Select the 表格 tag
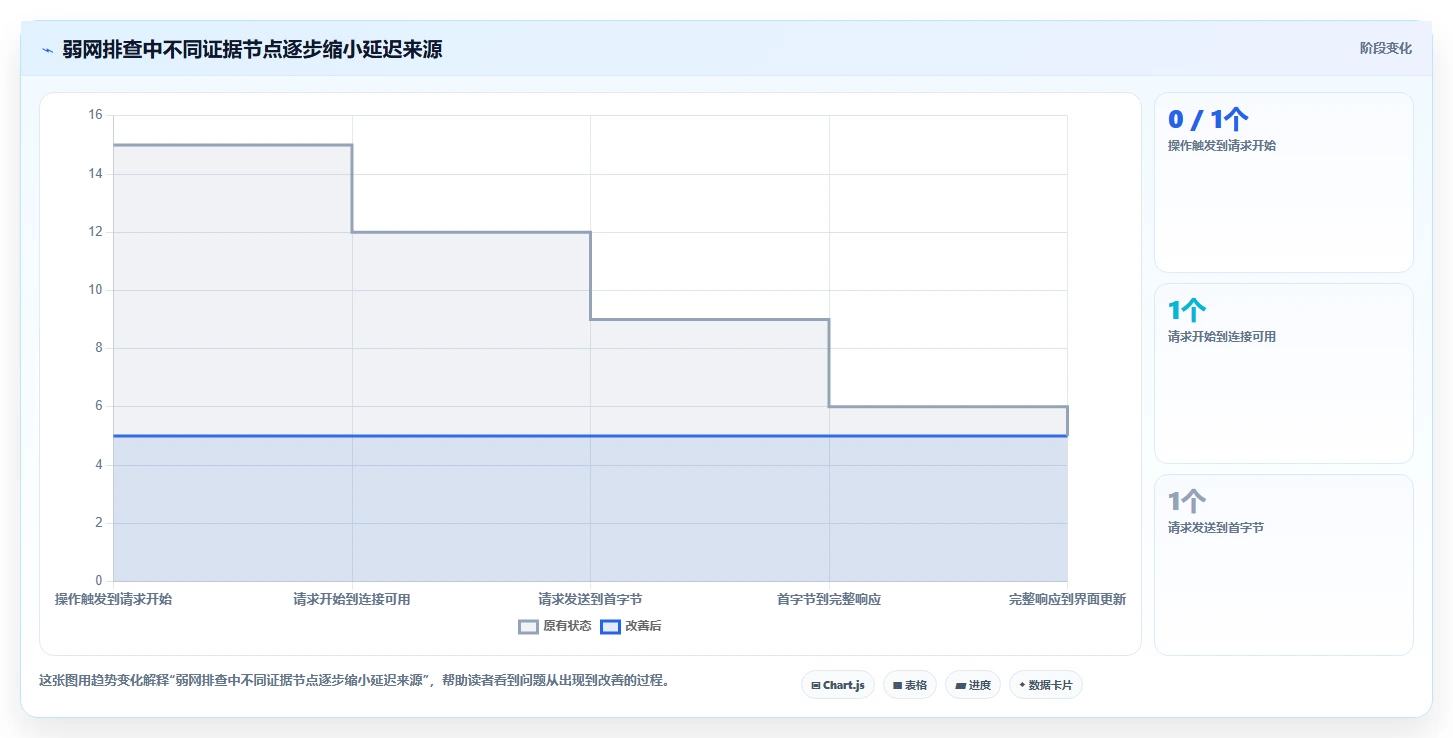Viewport: 1453px width, 738px height. click(909, 685)
